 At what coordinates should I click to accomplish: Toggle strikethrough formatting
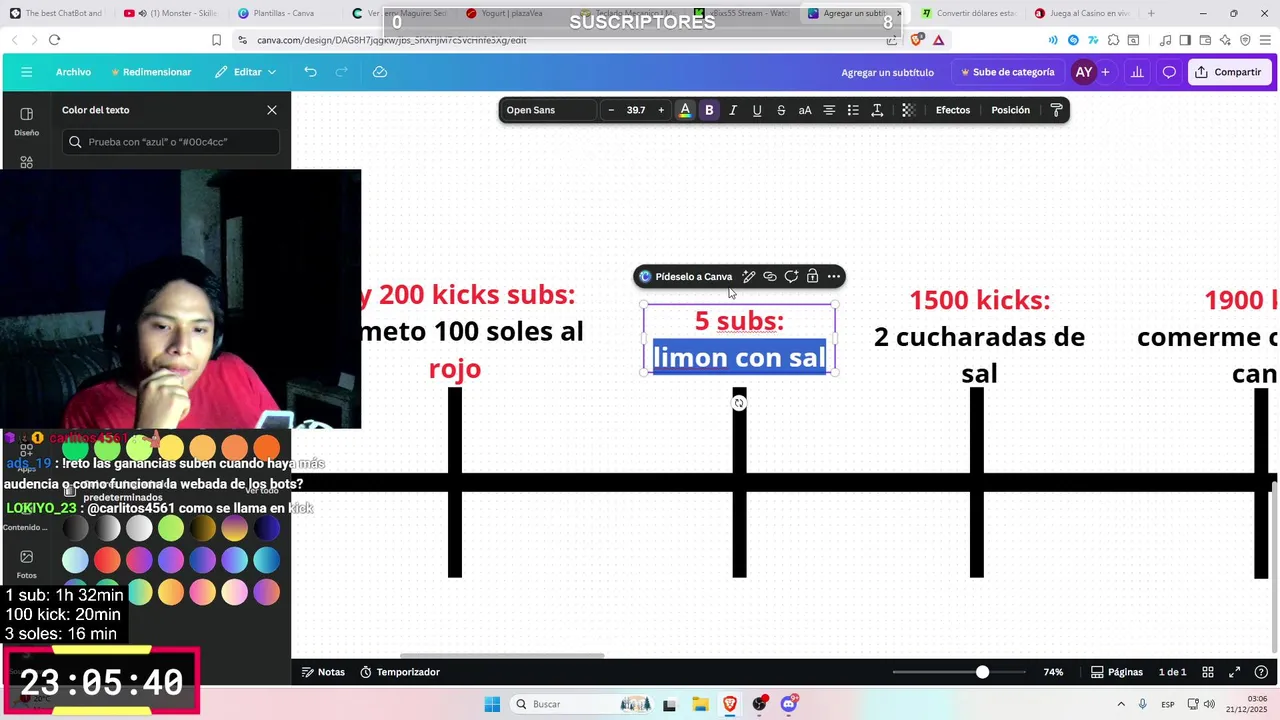[x=781, y=110]
